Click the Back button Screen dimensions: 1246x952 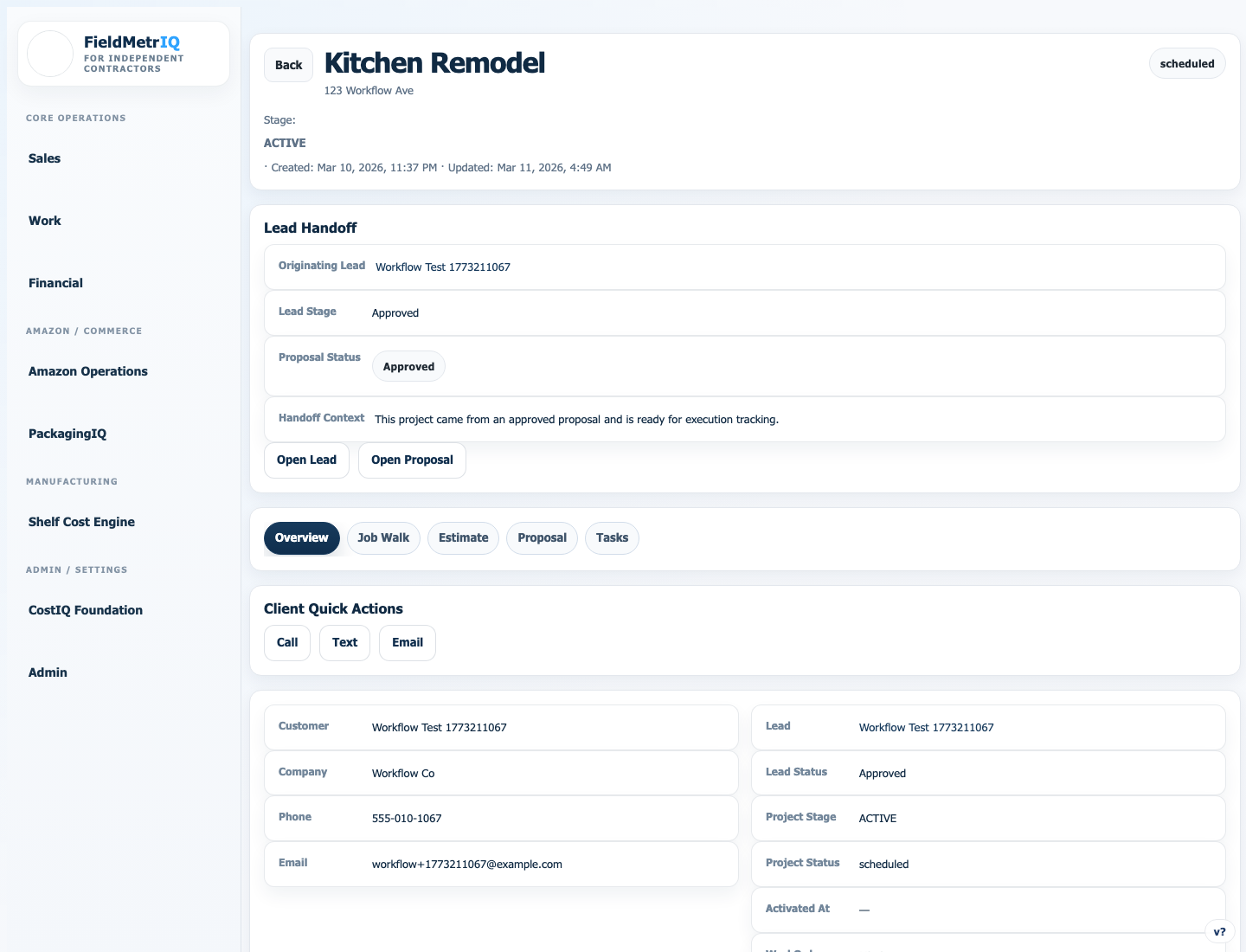coord(288,64)
